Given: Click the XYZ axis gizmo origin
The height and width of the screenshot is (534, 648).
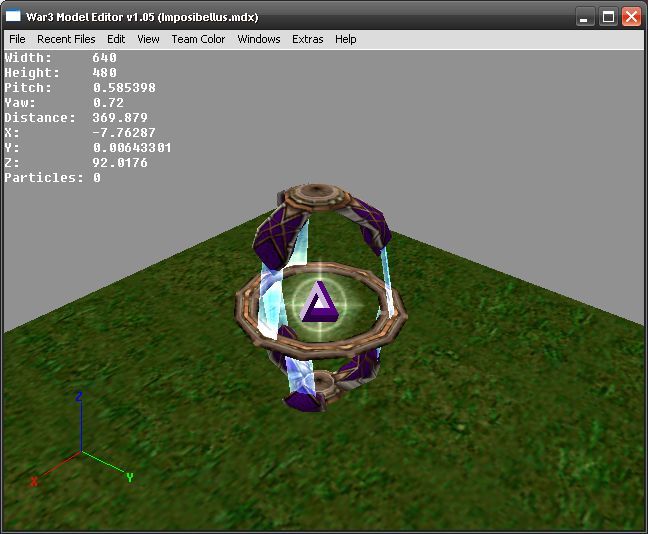Looking at the screenshot, I should click(81, 452).
